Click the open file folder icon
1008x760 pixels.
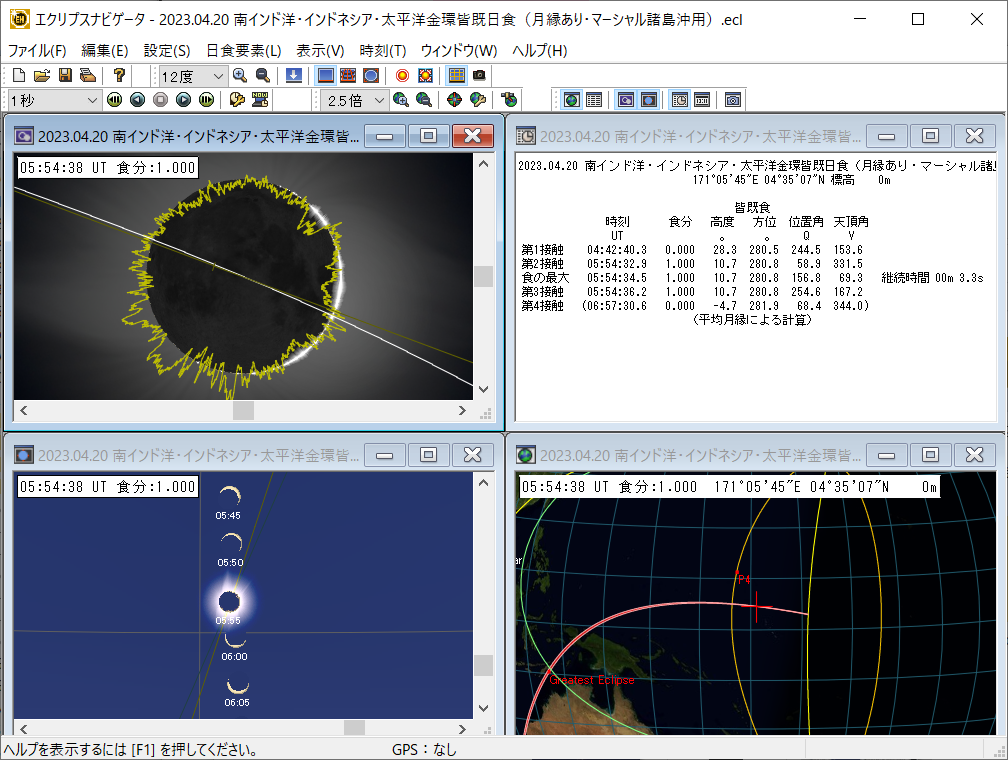(x=41, y=75)
